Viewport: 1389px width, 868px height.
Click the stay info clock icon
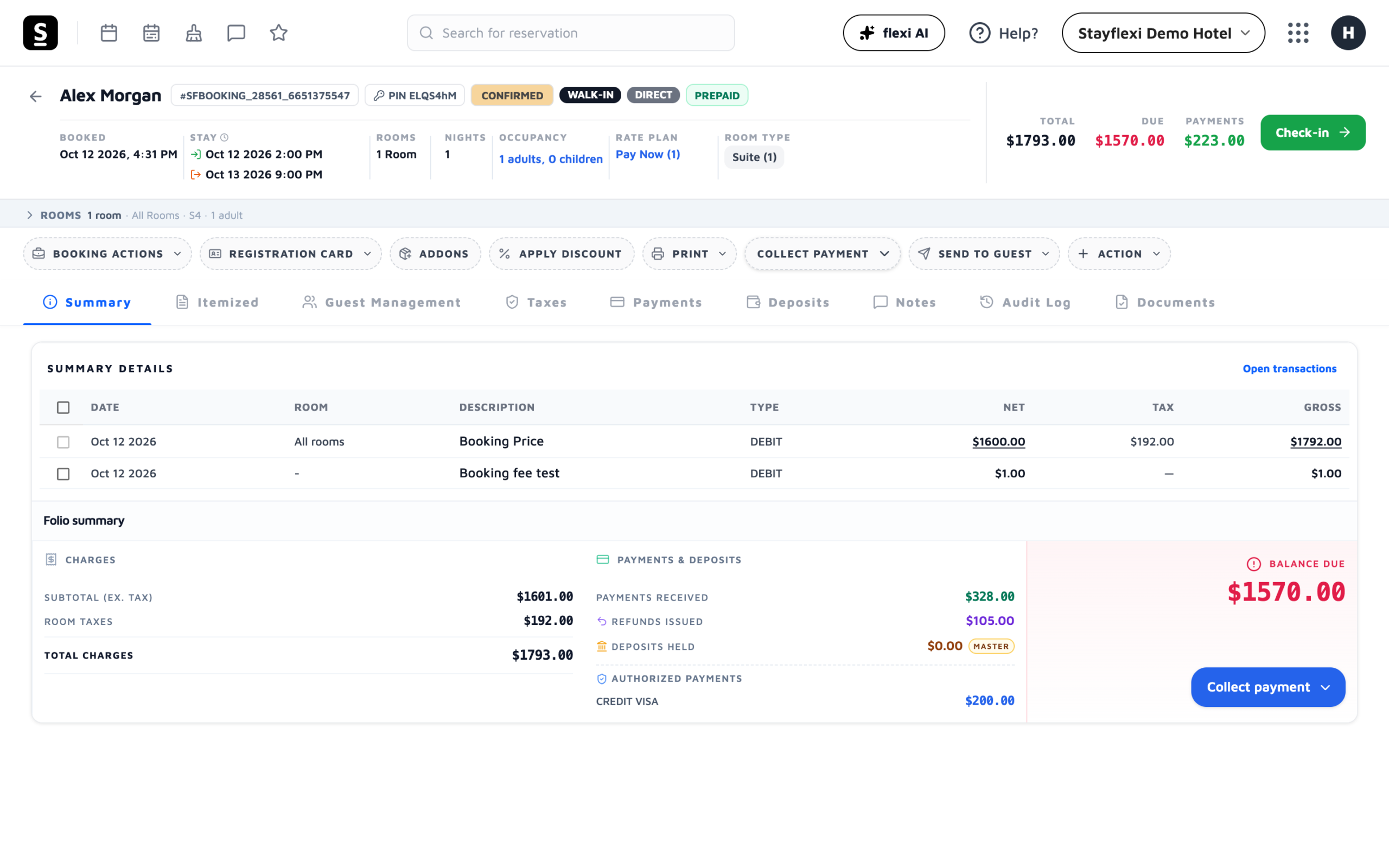pyautogui.click(x=225, y=137)
